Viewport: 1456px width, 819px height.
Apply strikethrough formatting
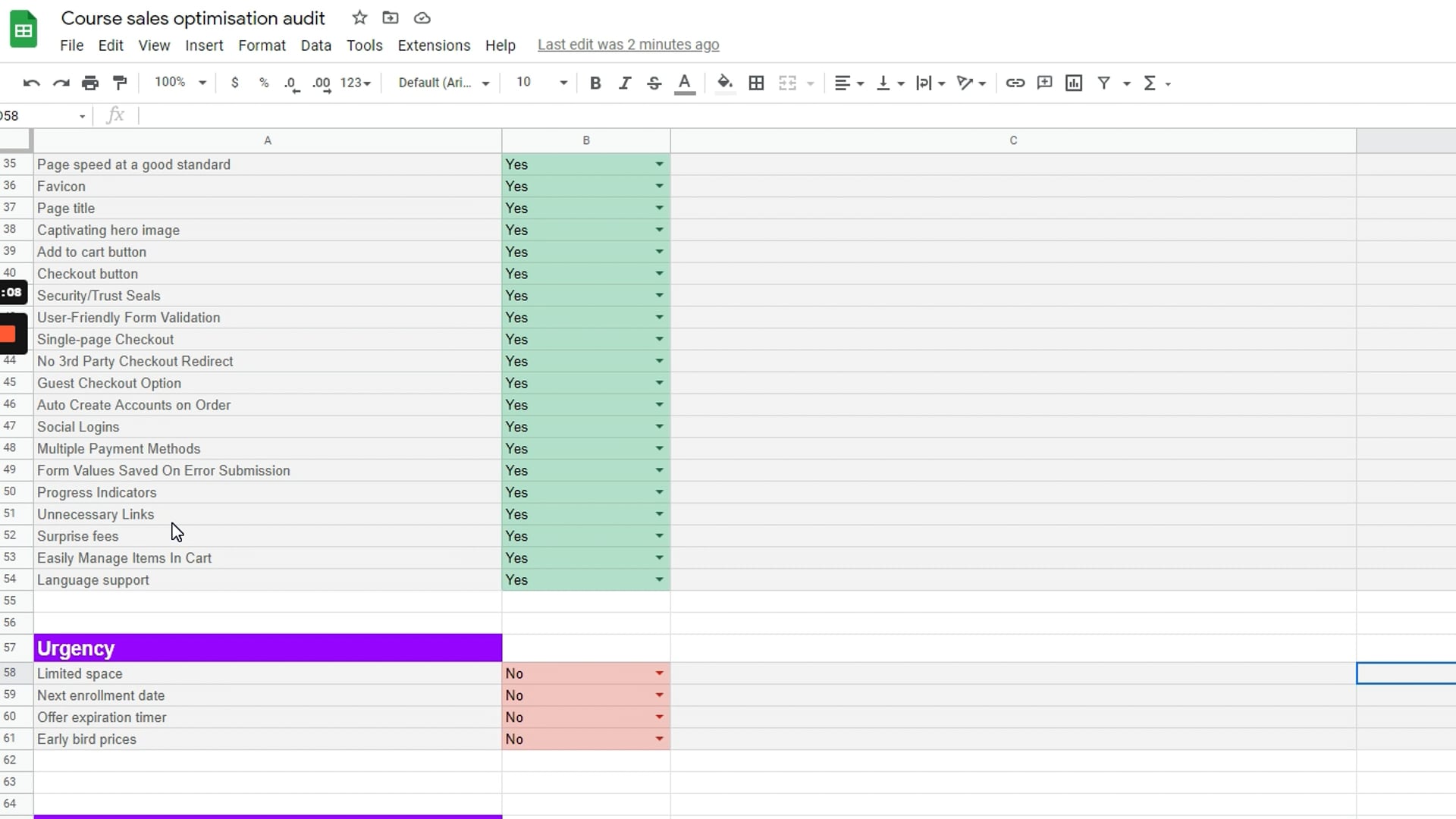[654, 83]
